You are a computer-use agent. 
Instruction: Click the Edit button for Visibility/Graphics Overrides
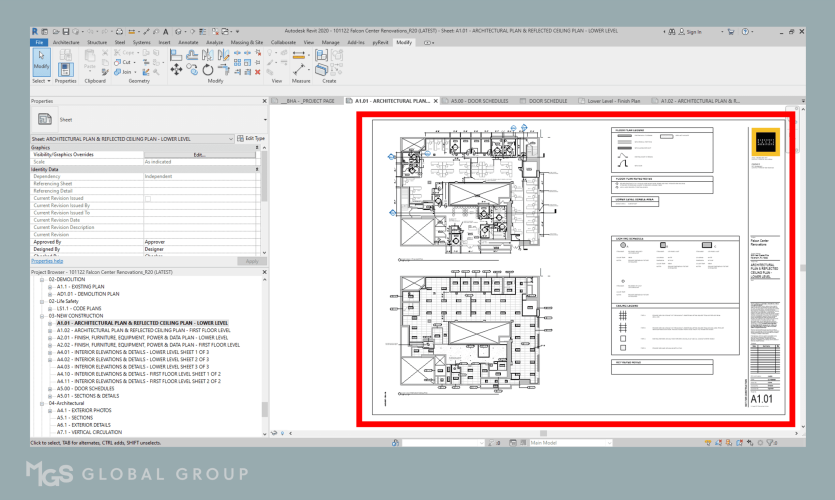(199, 154)
